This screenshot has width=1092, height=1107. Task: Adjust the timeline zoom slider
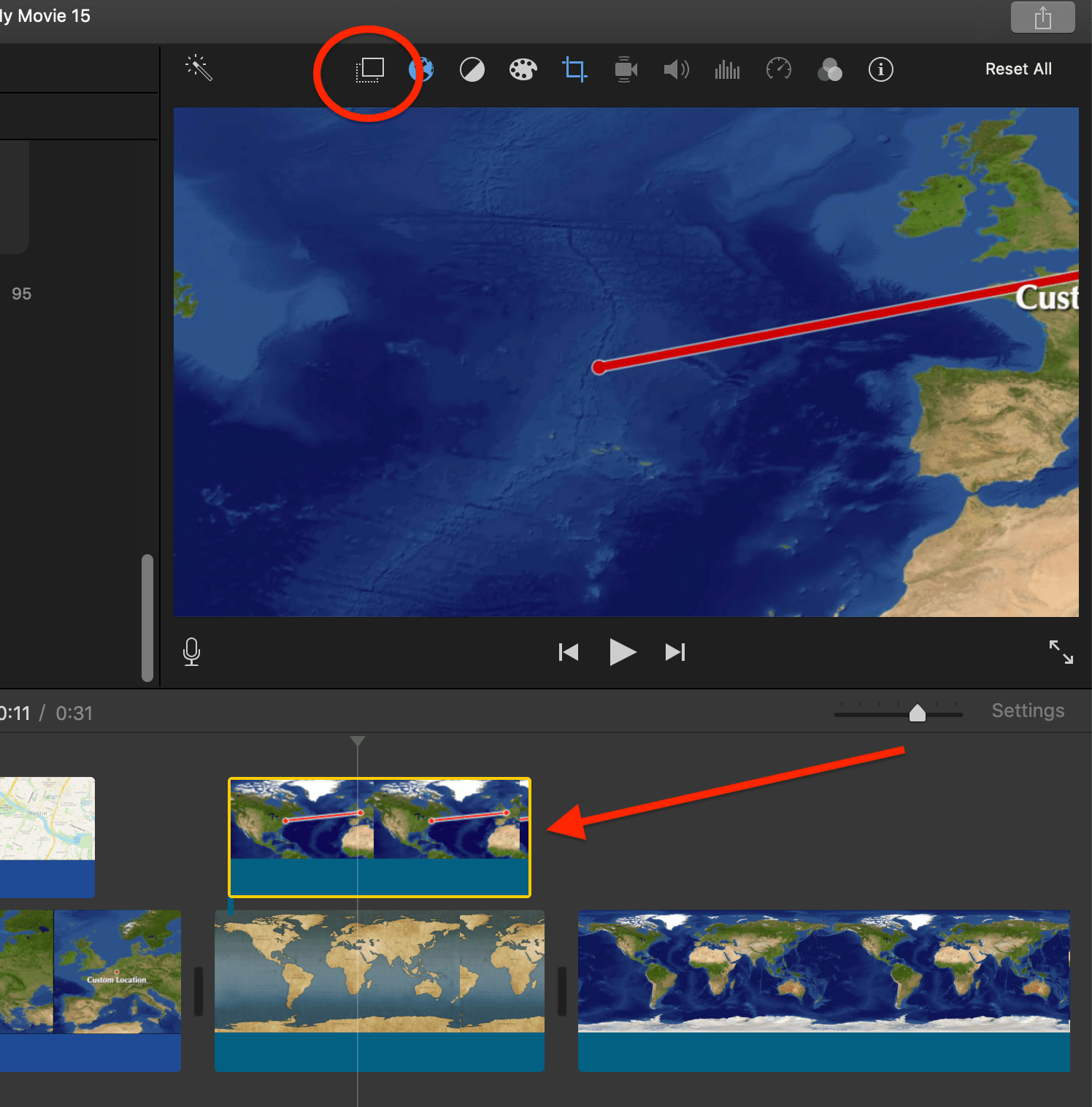click(918, 712)
